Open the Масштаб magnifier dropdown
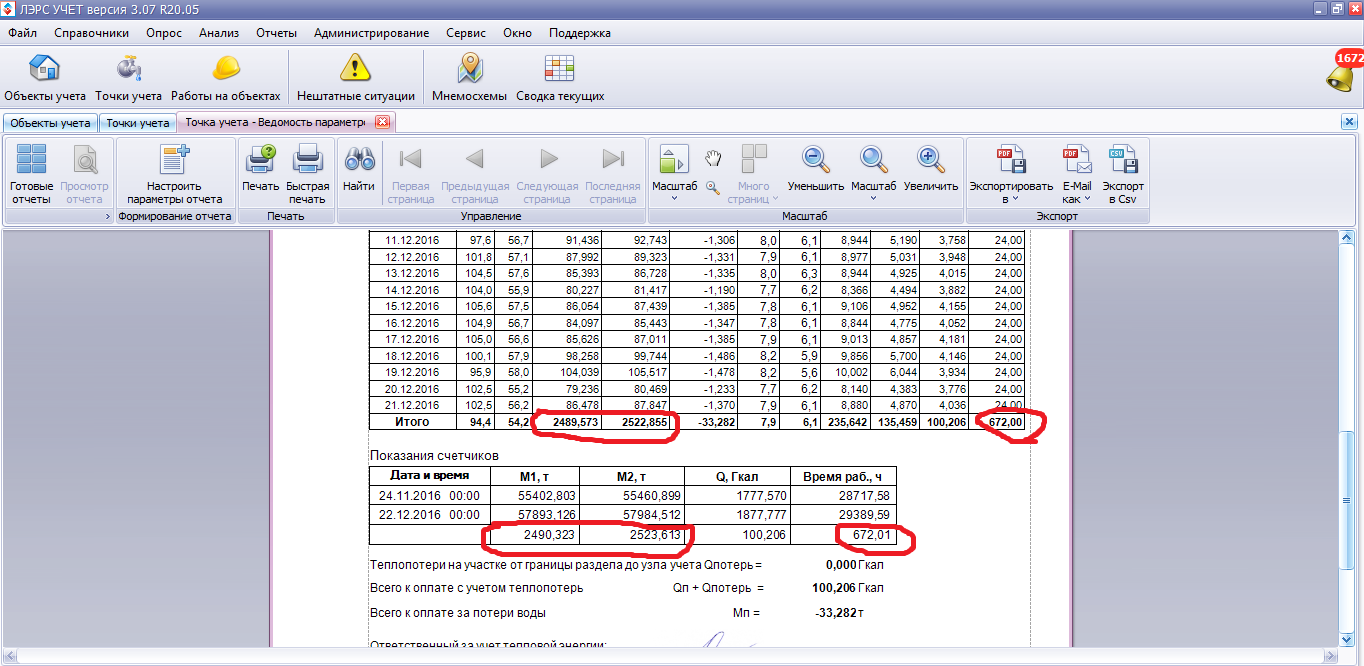 [x=874, y=174]
